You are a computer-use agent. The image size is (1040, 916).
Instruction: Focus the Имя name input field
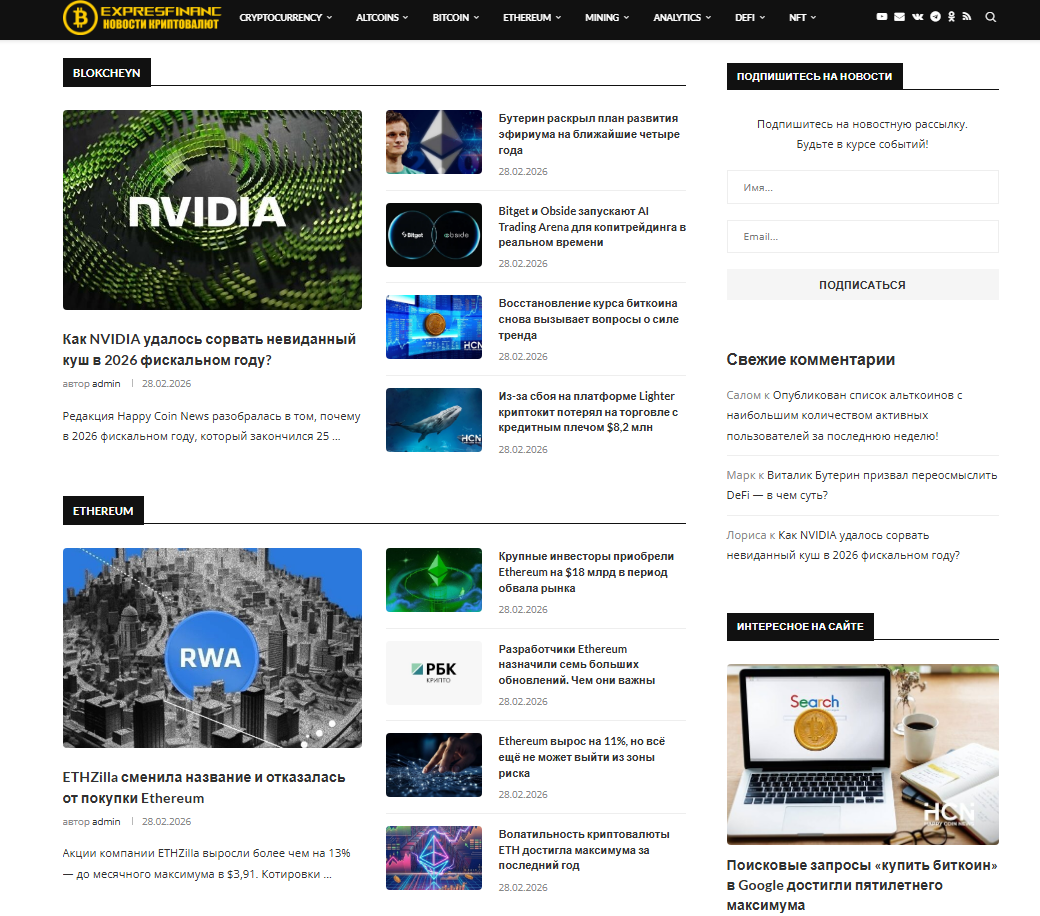coord(862,187)
